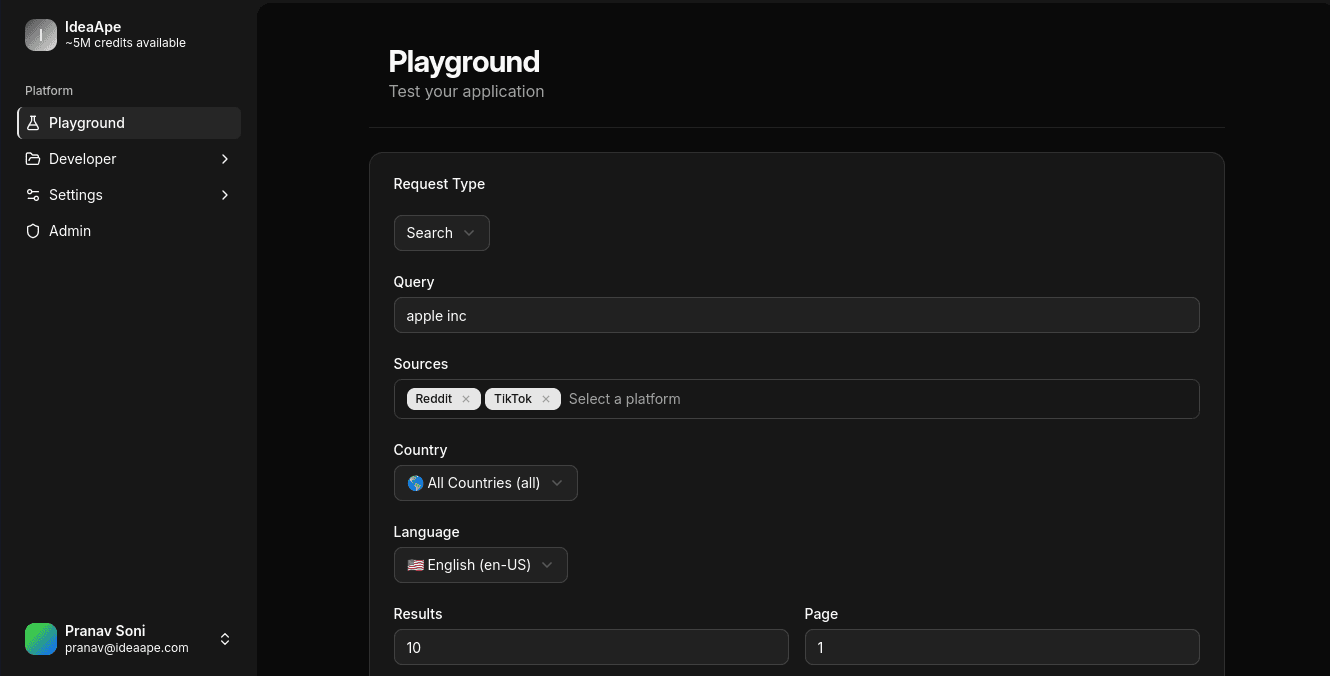Open the Request Type Search dropdown
The image size is (1330, 676).
(x=441, y=233)
